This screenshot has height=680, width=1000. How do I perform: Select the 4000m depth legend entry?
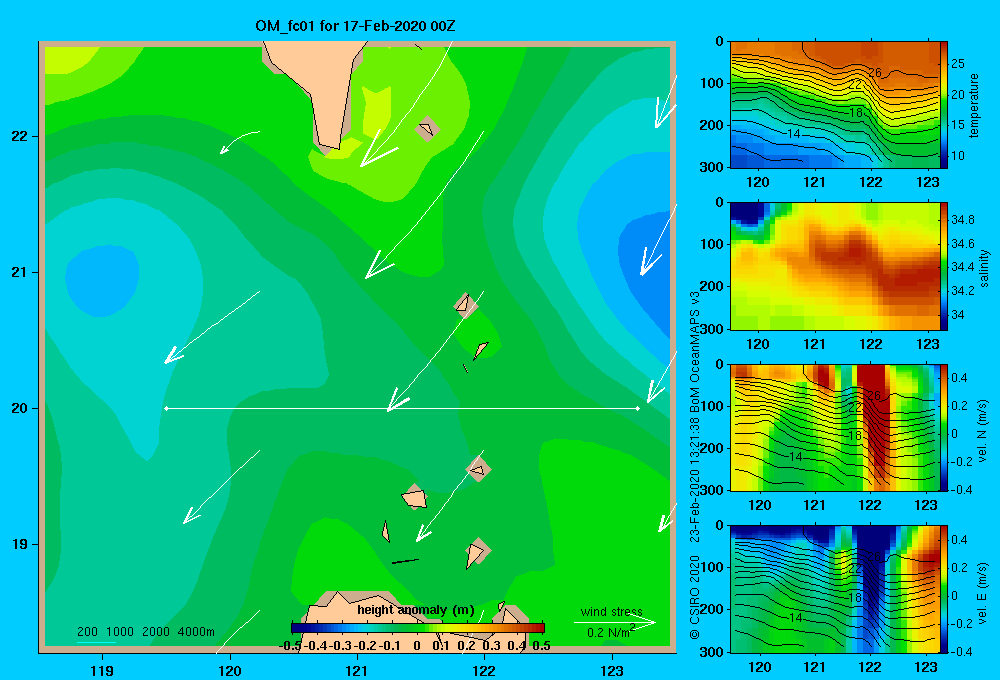[x=196, y=632]
